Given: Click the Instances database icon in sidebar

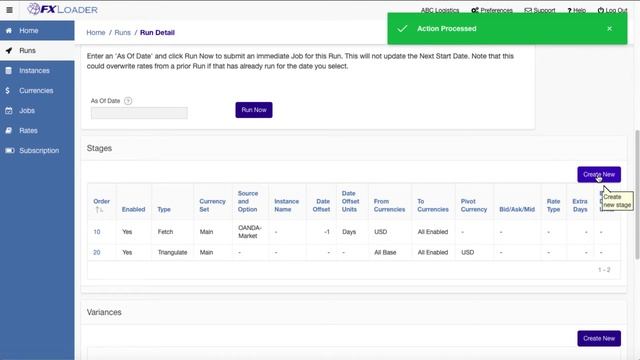Looking at the screenshot, I should pyautogui.click(x=9, y=71).
